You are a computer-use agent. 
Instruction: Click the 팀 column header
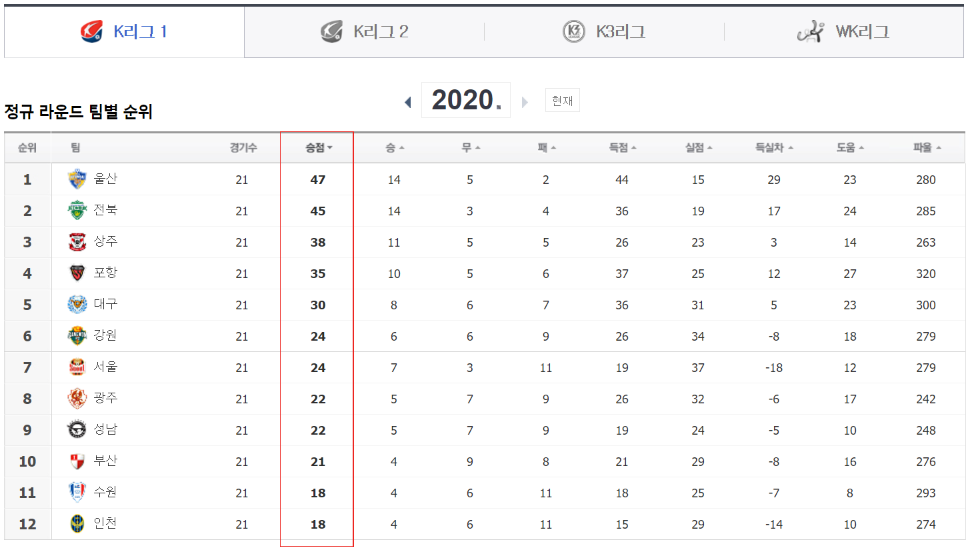pos(75,148)
